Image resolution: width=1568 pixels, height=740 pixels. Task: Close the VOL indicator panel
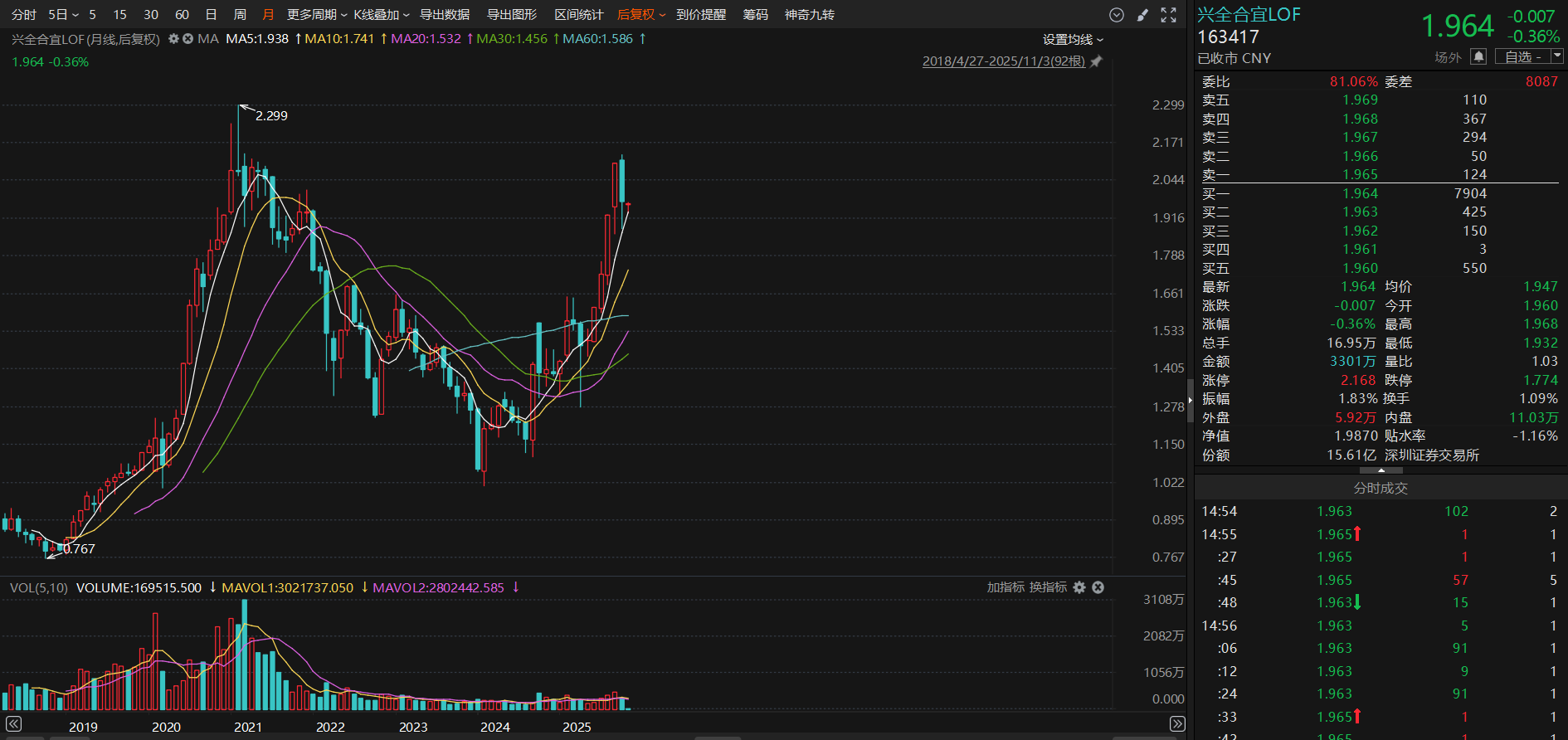pos(1098,587)
